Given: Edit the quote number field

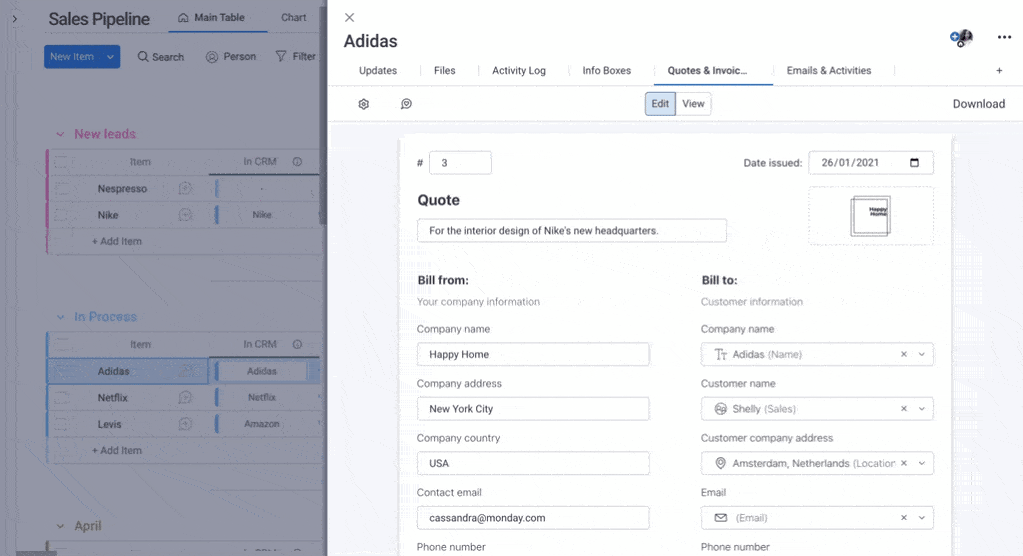Looking at the screenshot, I should (460, 163).
